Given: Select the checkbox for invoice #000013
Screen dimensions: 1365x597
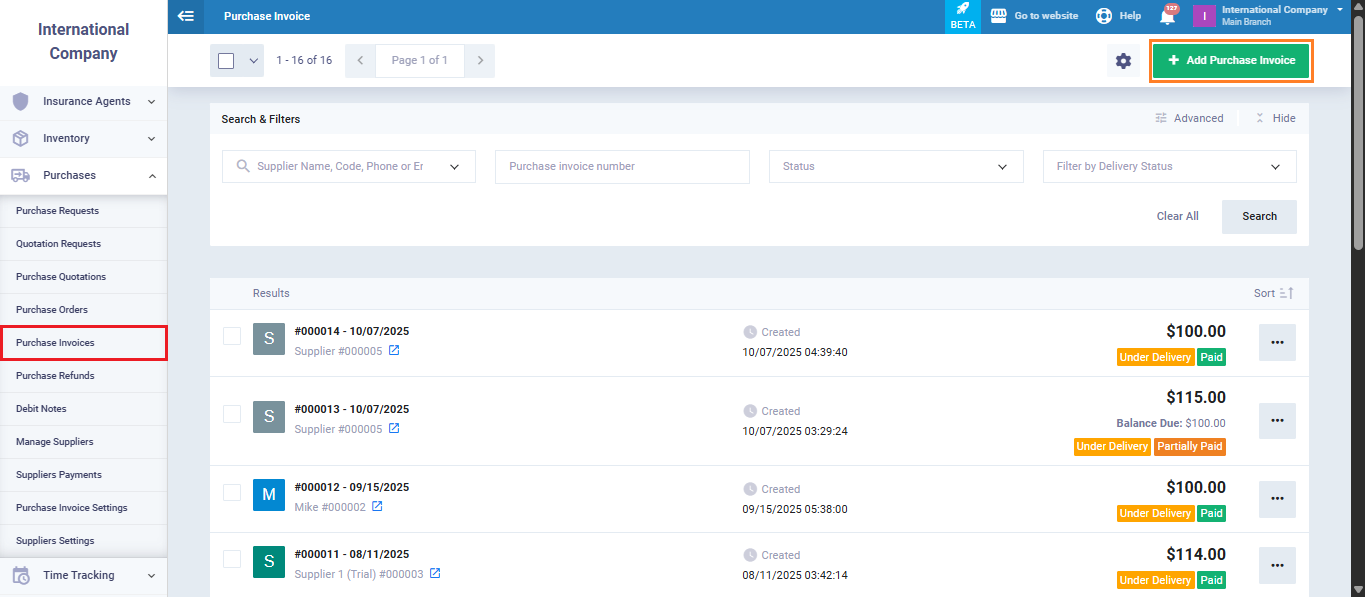Looking at the screenshot, I should tap(232, 414).
